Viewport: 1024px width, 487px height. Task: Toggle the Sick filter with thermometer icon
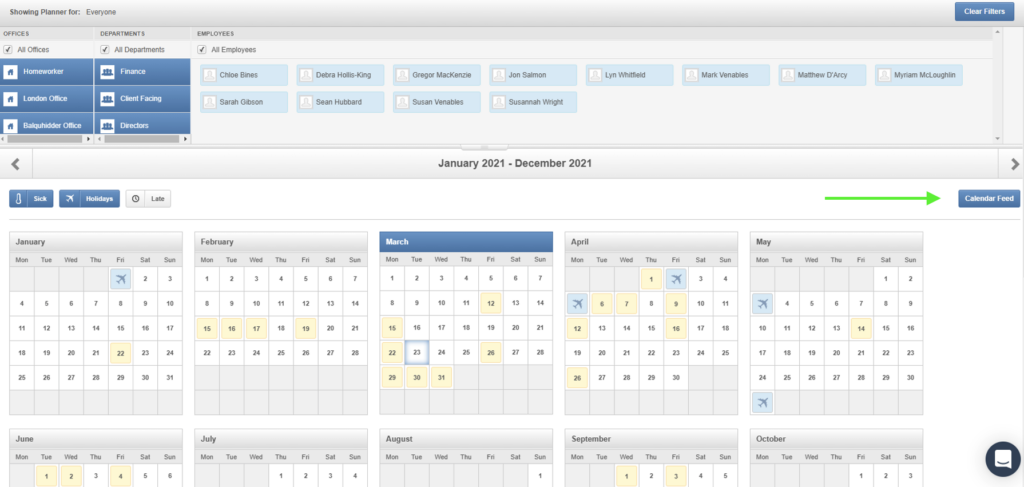pyautogui.click(x=31, y=199)
